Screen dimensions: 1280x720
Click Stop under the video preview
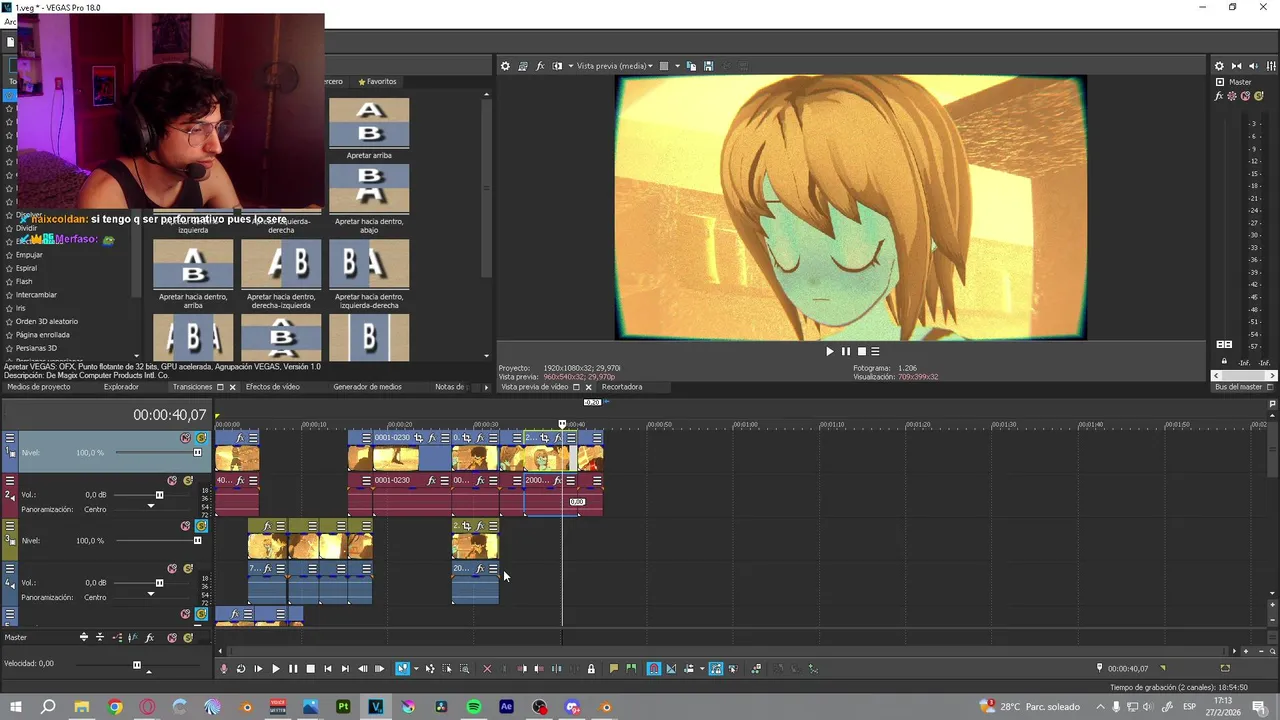861,351
